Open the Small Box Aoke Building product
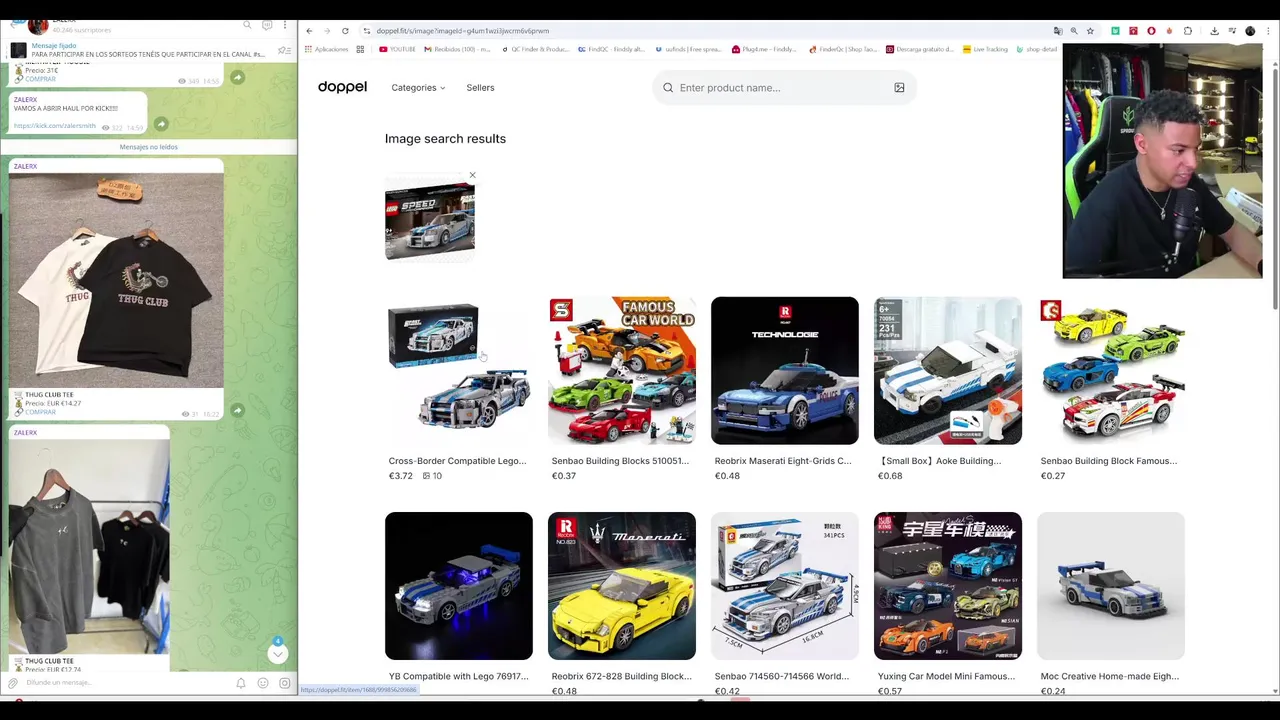The width and height of the screenshot is (1280, 720). [x=940, y=461]
